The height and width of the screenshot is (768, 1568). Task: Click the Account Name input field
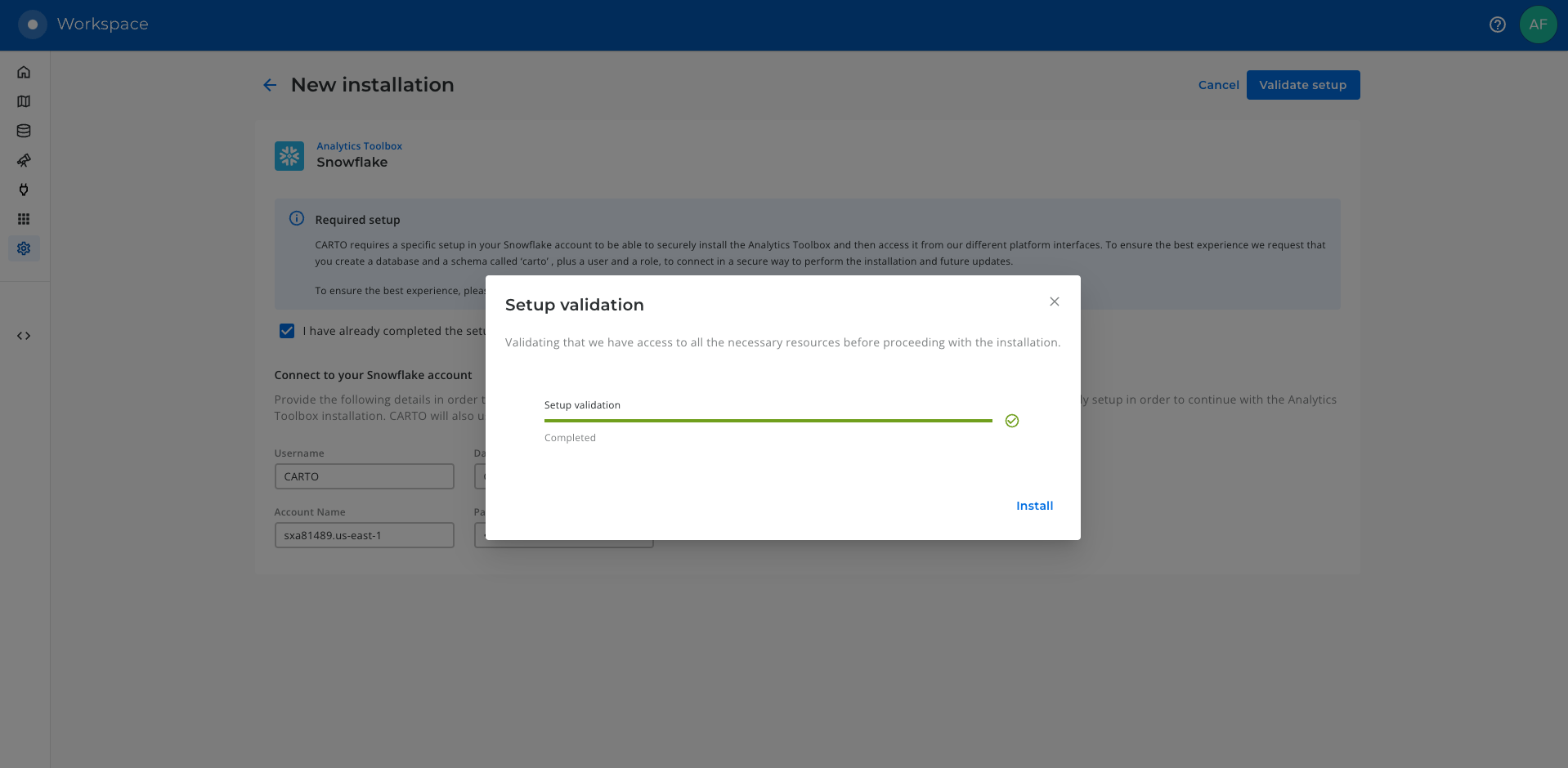coord(364,535)
